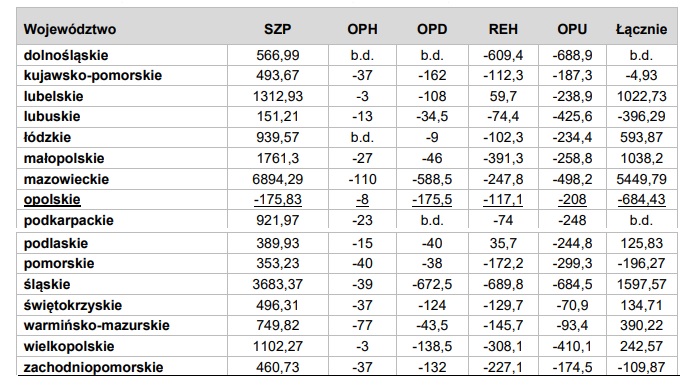
Task: Select the dolnośląskie row label
Action: point(66,55)
